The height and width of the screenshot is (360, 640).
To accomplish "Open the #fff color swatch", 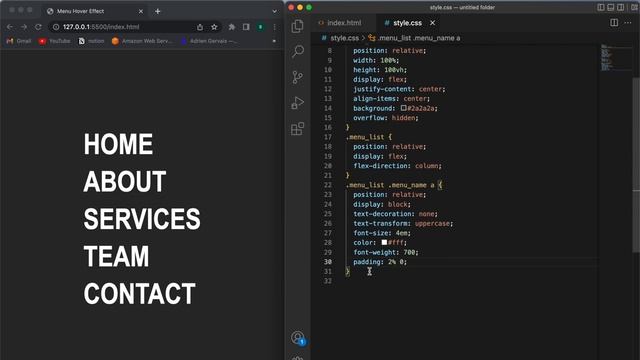I will tap(384, 242).
